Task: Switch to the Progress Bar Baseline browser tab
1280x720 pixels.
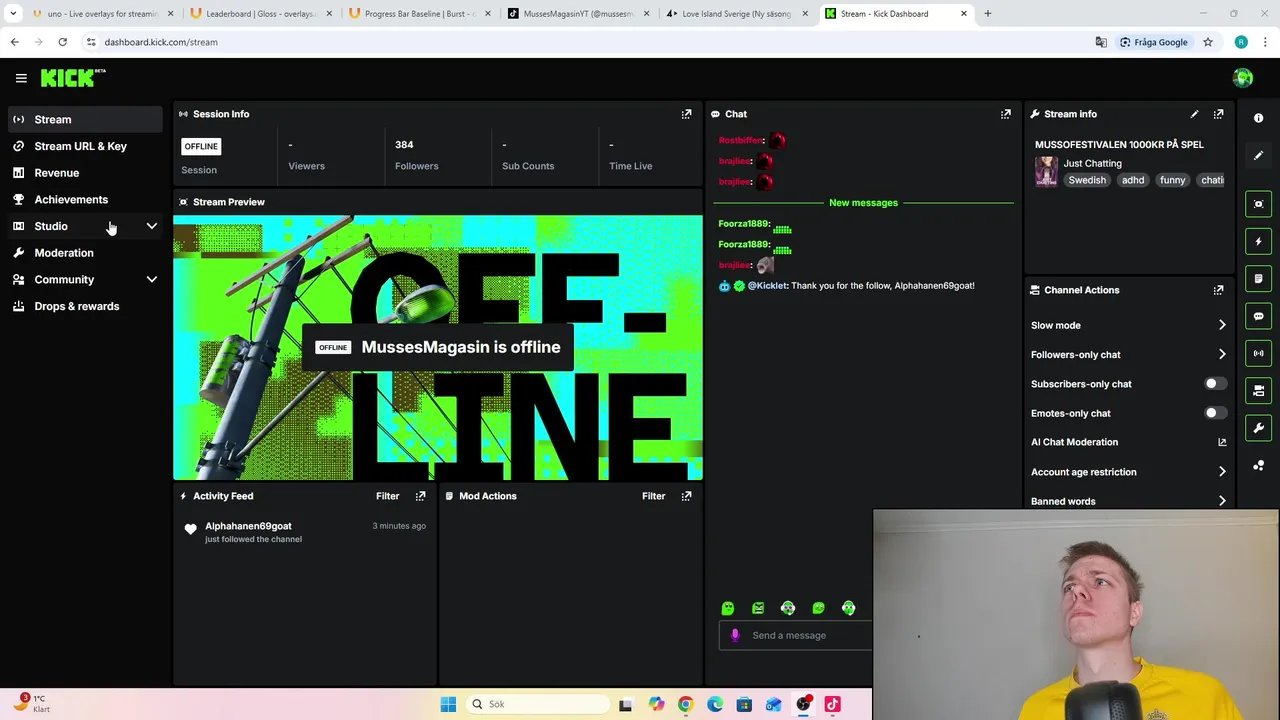Action: [419, 14]
